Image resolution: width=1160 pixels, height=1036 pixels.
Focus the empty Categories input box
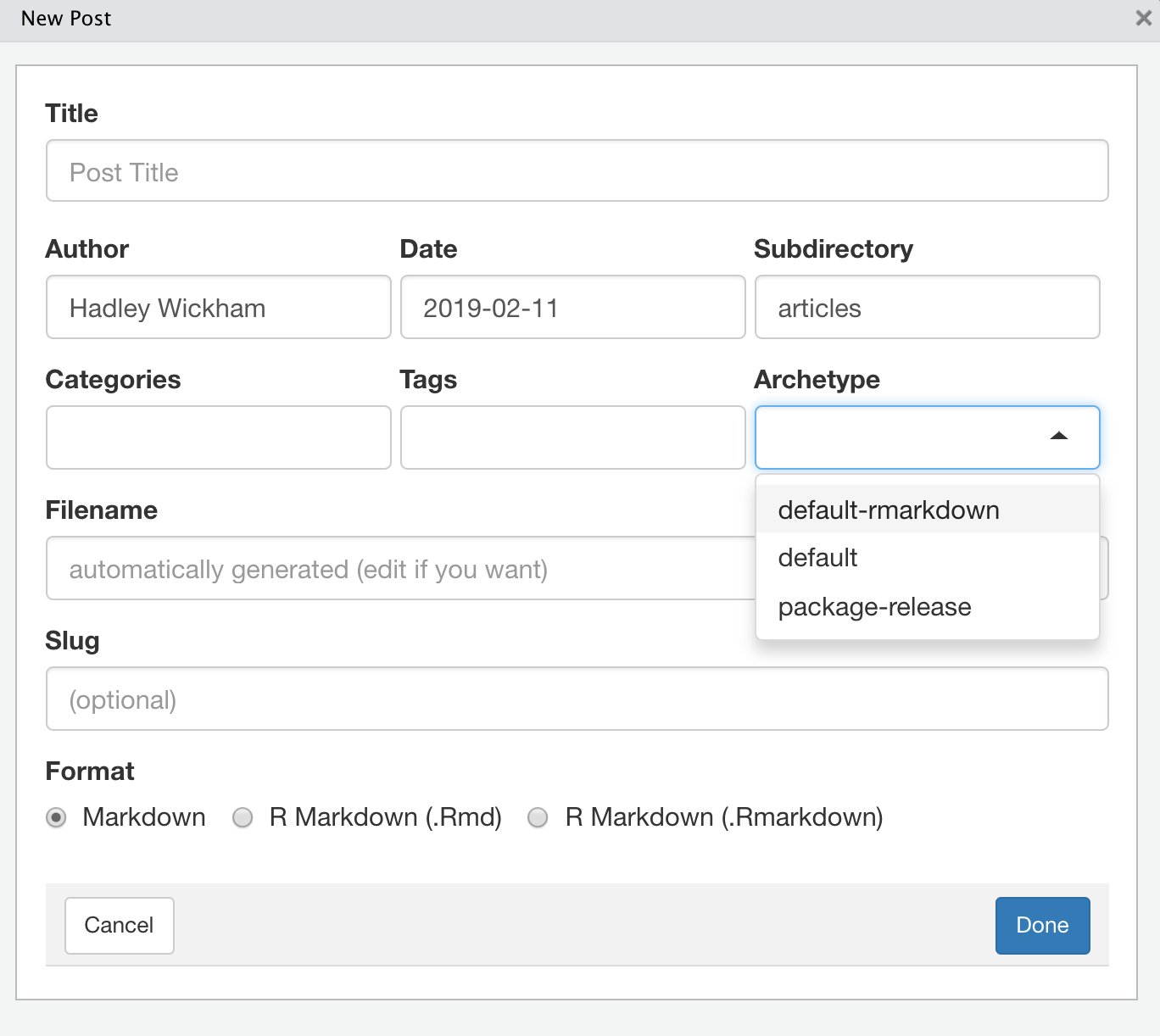coord(218,437)
